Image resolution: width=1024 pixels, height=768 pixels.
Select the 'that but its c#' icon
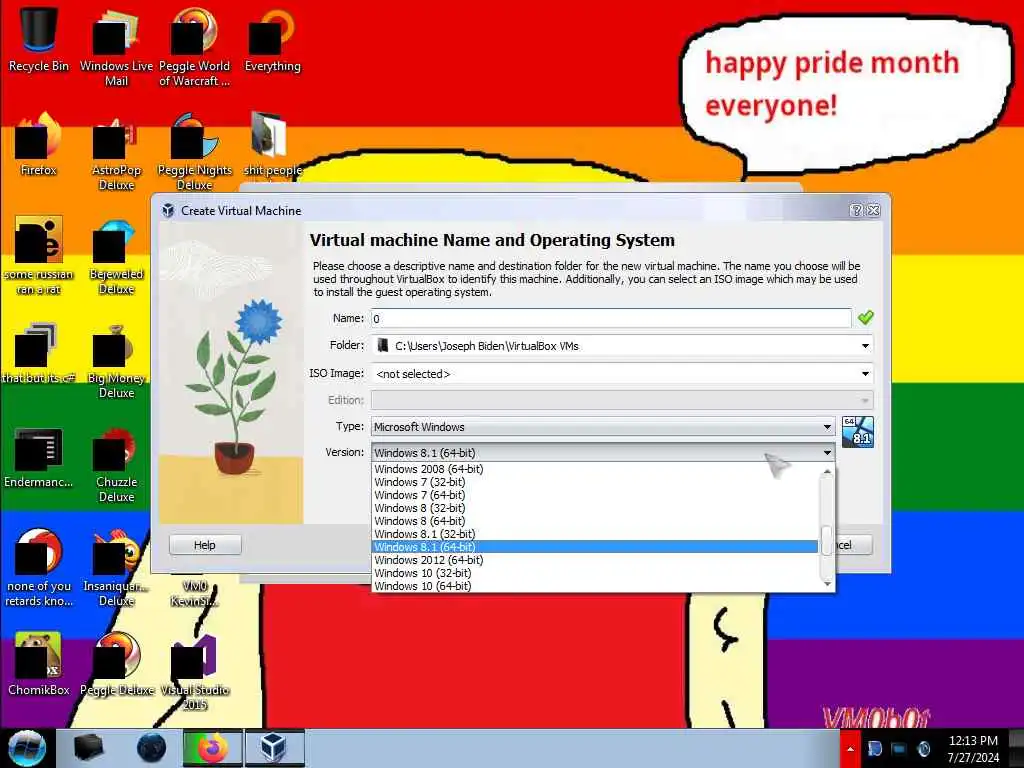(39, 353)
